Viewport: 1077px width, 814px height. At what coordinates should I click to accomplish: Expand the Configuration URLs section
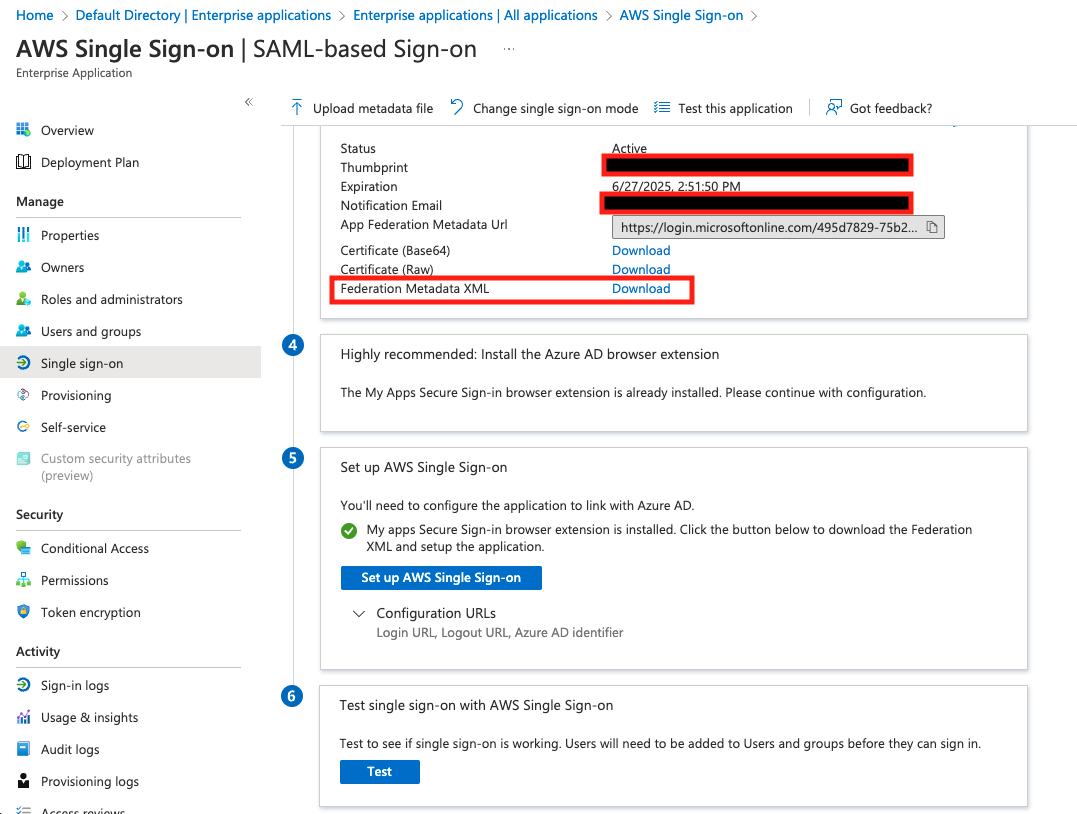[359, 613]
